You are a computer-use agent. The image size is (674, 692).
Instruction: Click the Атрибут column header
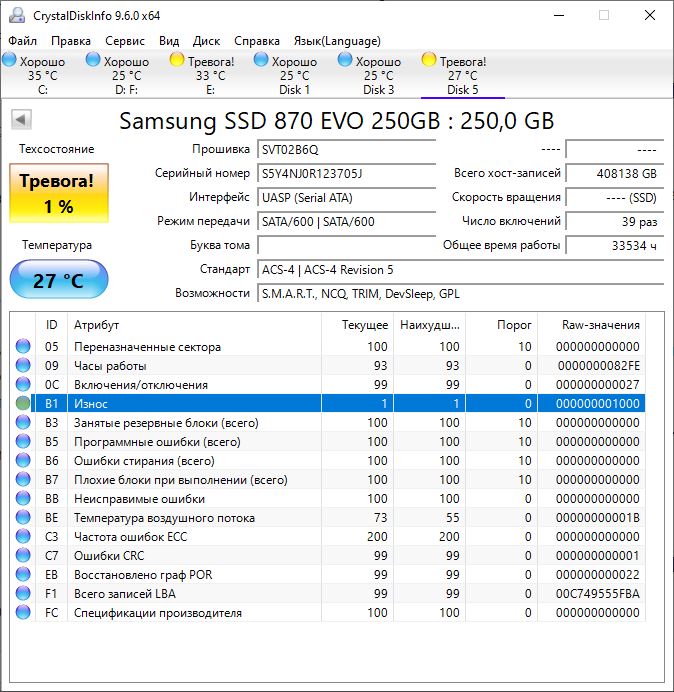point(194,325)
